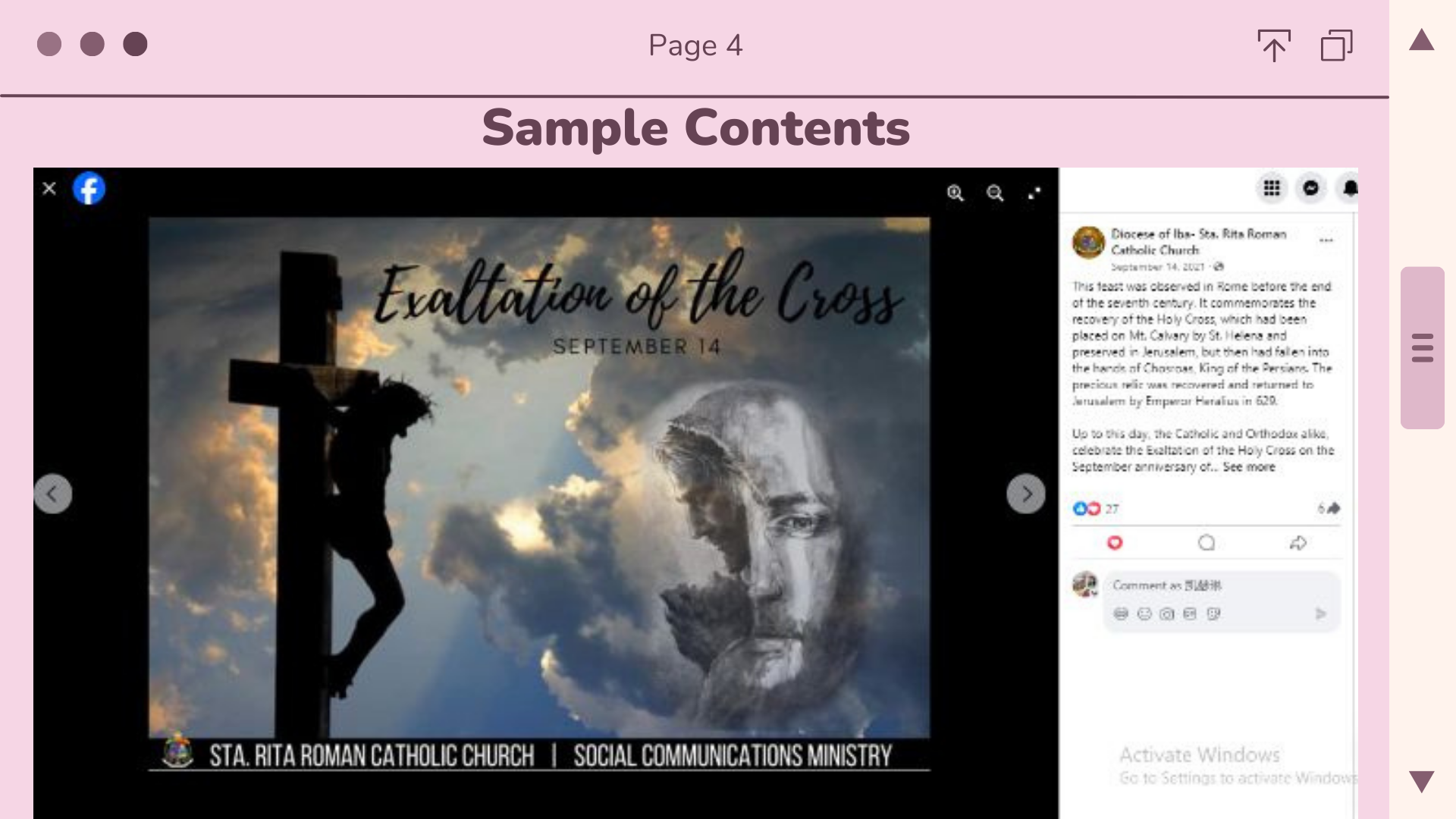Share the post with arrow icon
1456x819 pixels.
tap(1298, 543)
